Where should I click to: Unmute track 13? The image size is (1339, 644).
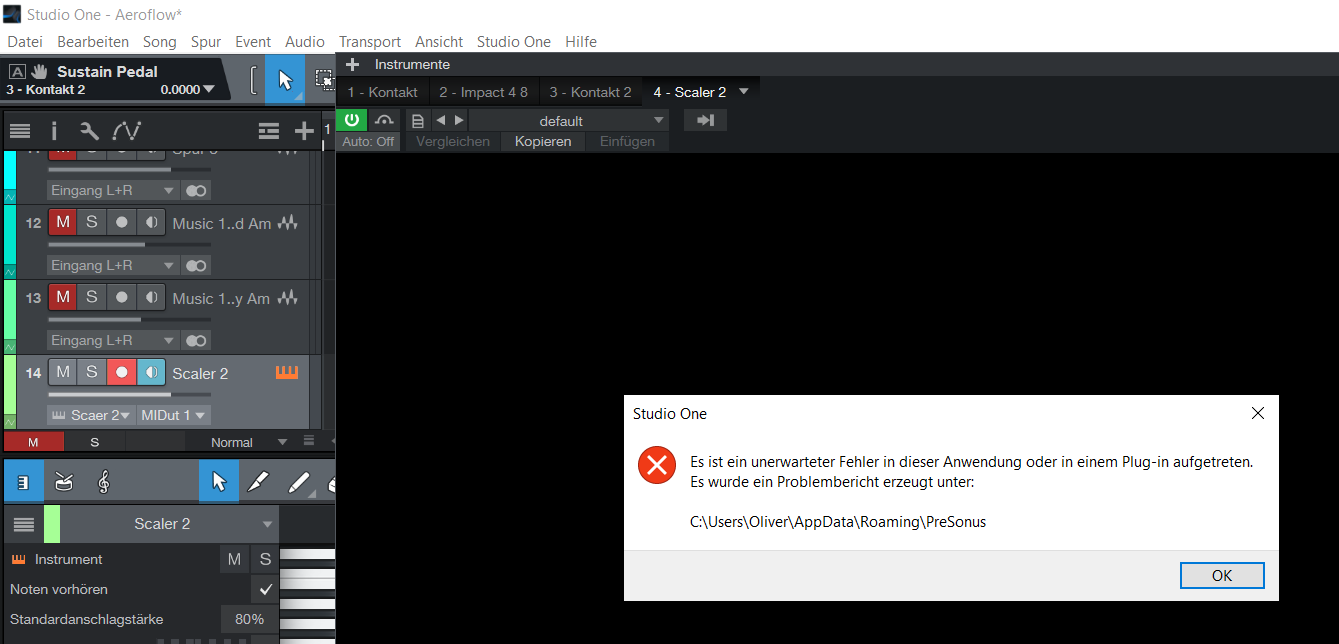(62, 297)
